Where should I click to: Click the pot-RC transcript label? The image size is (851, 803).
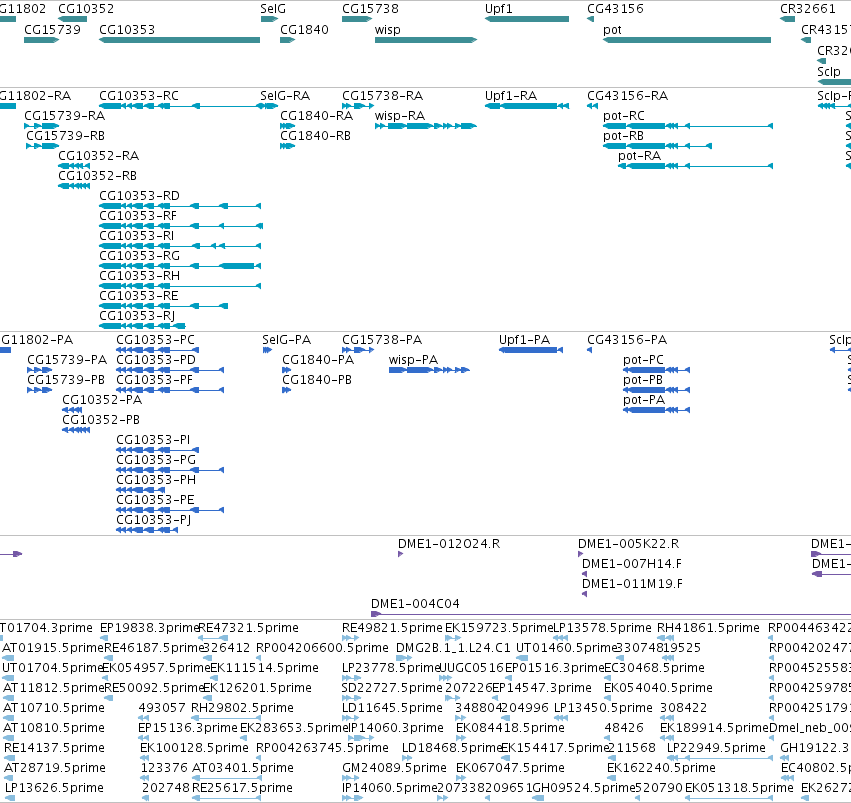click(x=624, y=116)
